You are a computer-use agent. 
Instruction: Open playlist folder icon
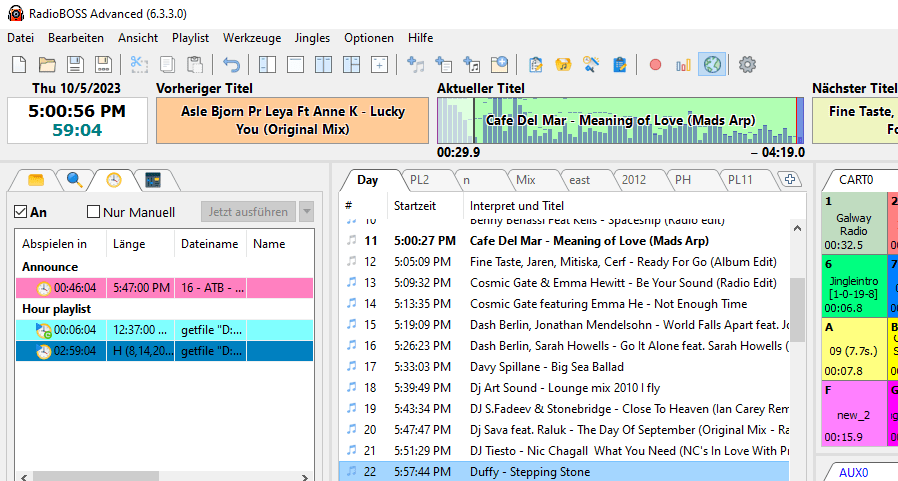[47, 65]
